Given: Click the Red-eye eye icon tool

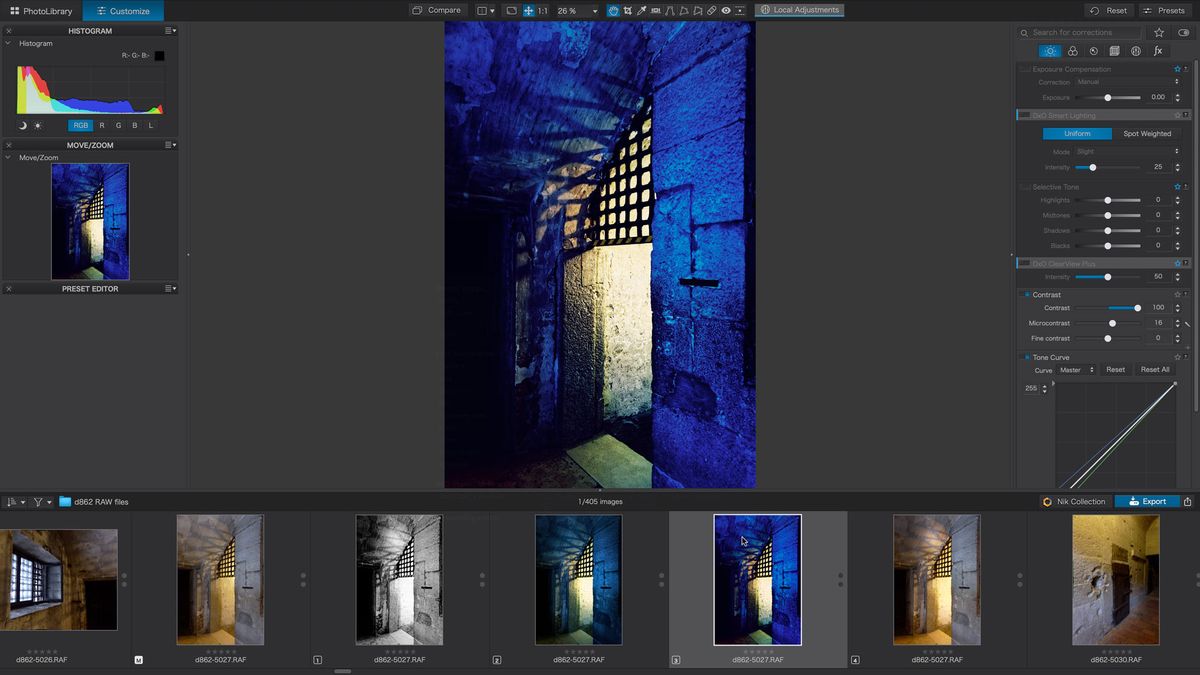Looking at the screenshot, I should (726, 10).
